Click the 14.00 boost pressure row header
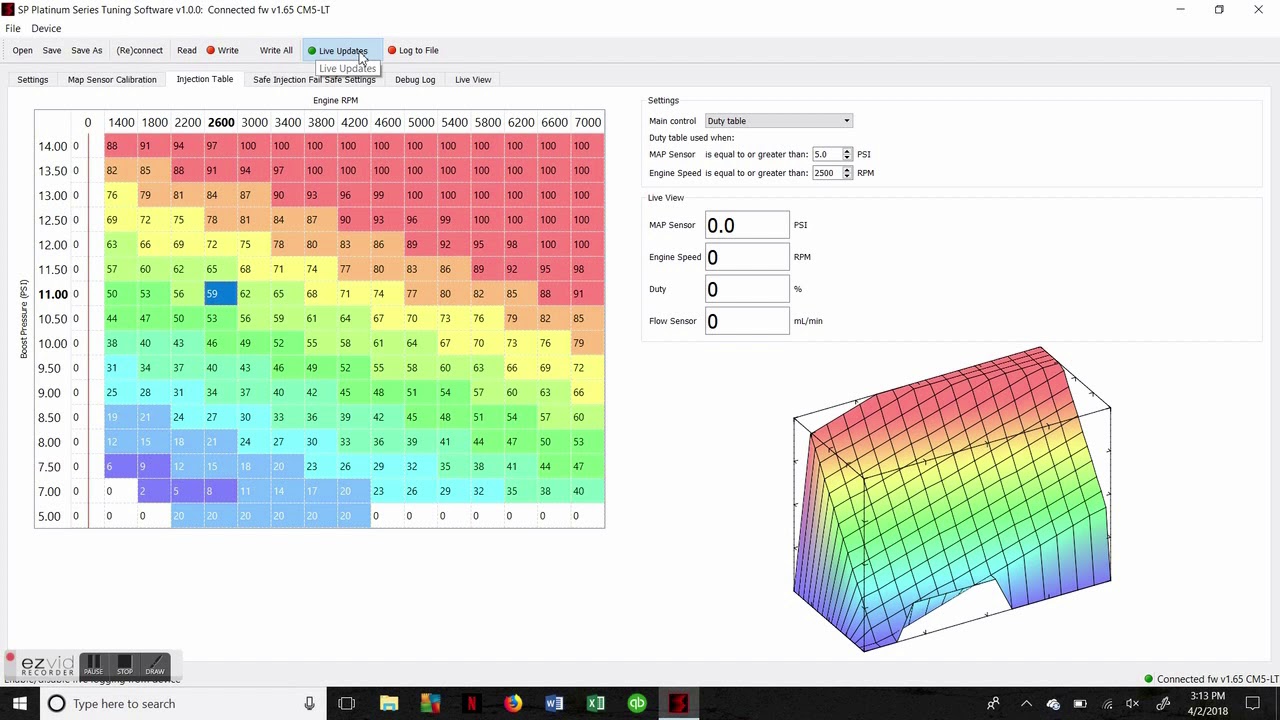The width and height of the screenshot is (1280, 720). (53, 146)
